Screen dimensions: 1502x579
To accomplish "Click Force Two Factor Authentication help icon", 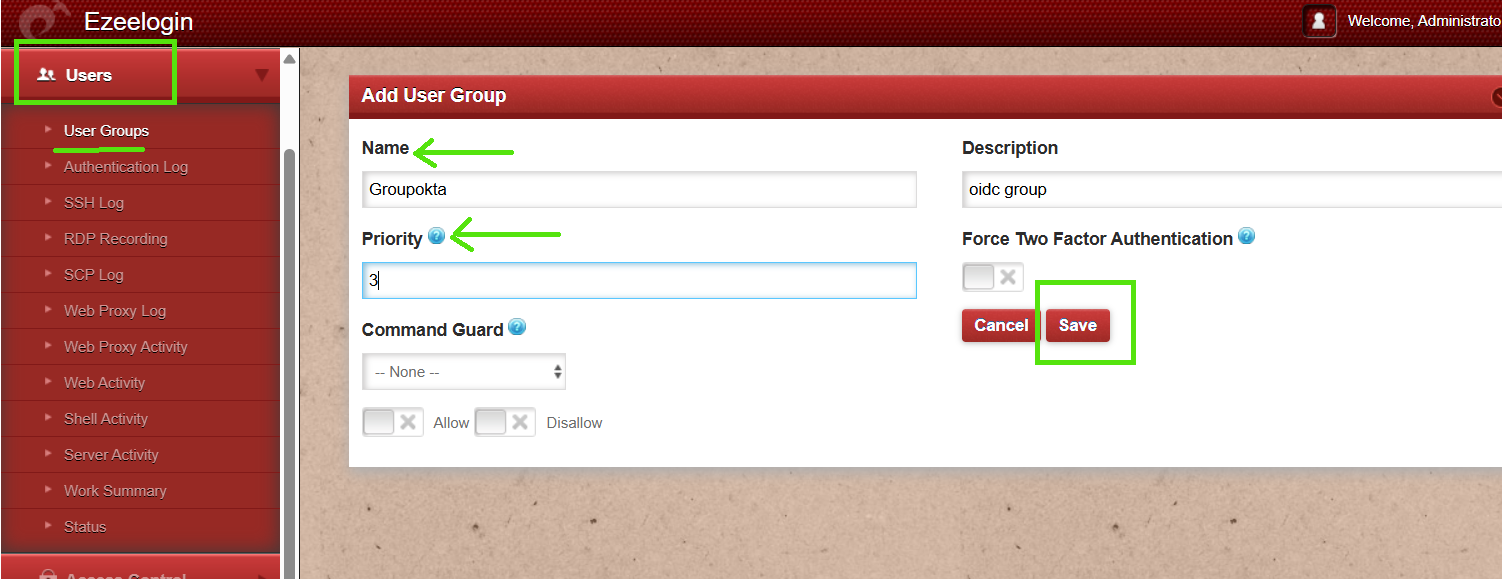I will tap(1246, 236).
